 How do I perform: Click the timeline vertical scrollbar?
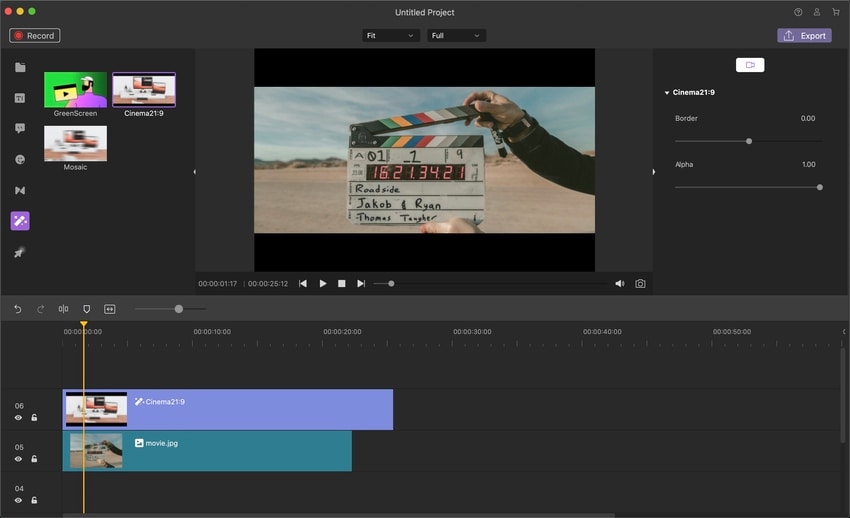pos(842,396)
